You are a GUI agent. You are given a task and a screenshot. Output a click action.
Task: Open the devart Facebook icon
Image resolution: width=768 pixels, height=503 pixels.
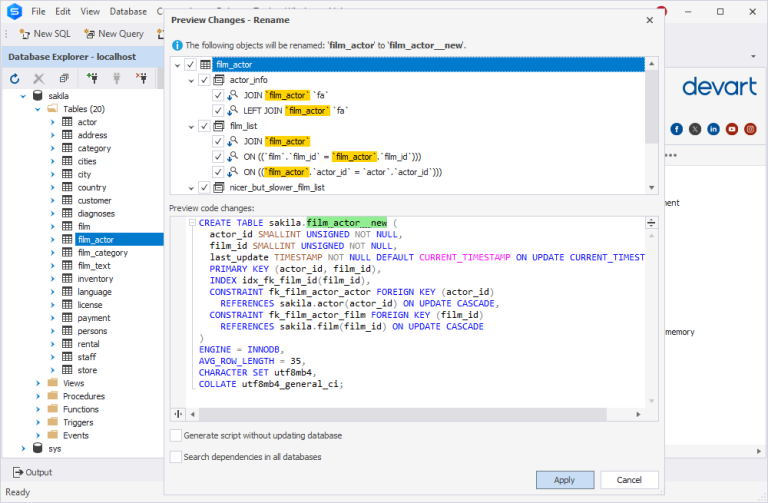(677, 129)
